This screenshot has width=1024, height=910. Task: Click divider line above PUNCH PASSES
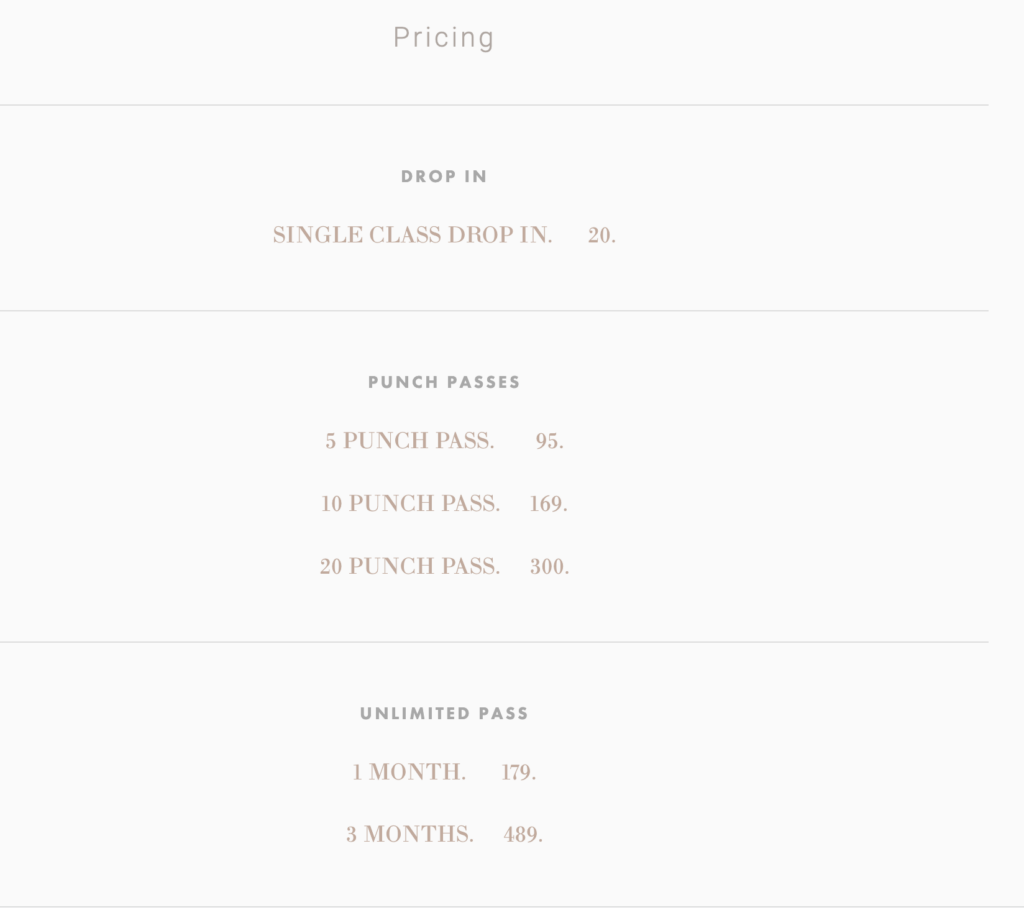(494, 311)
